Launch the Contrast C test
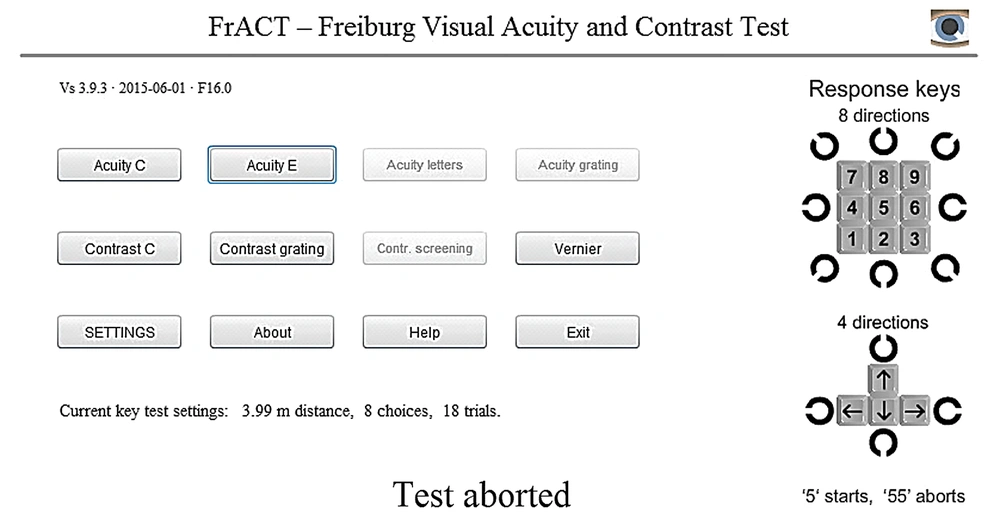Viewport: 1000px width, 525px height. (x=119, y=248)
